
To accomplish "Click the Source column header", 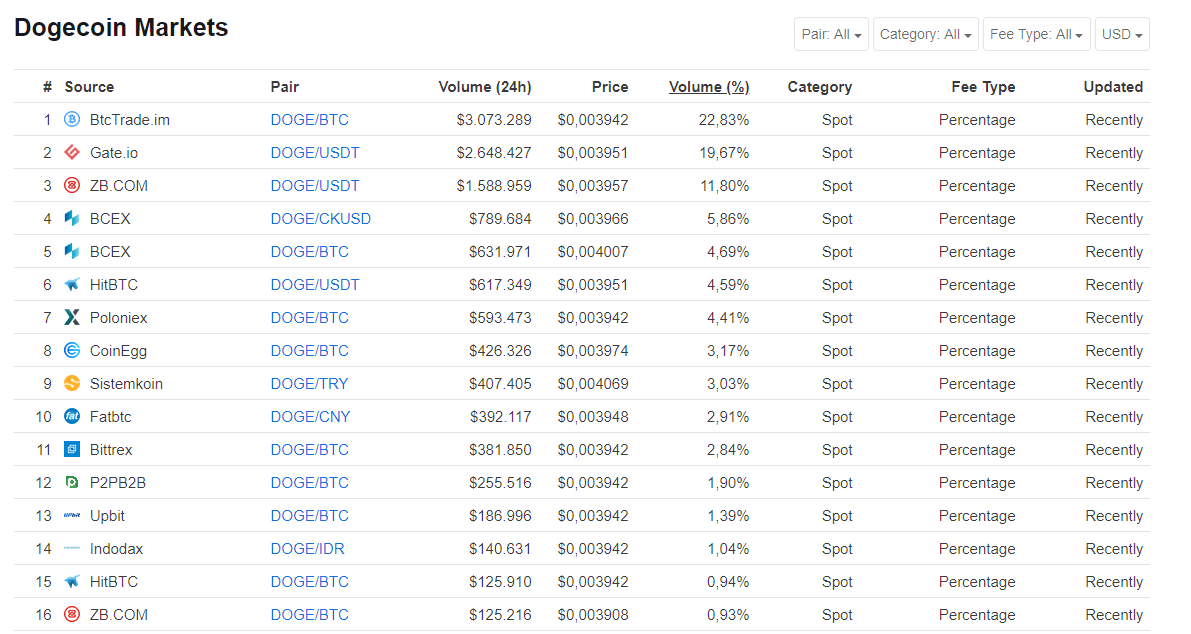I will point(89,87).
